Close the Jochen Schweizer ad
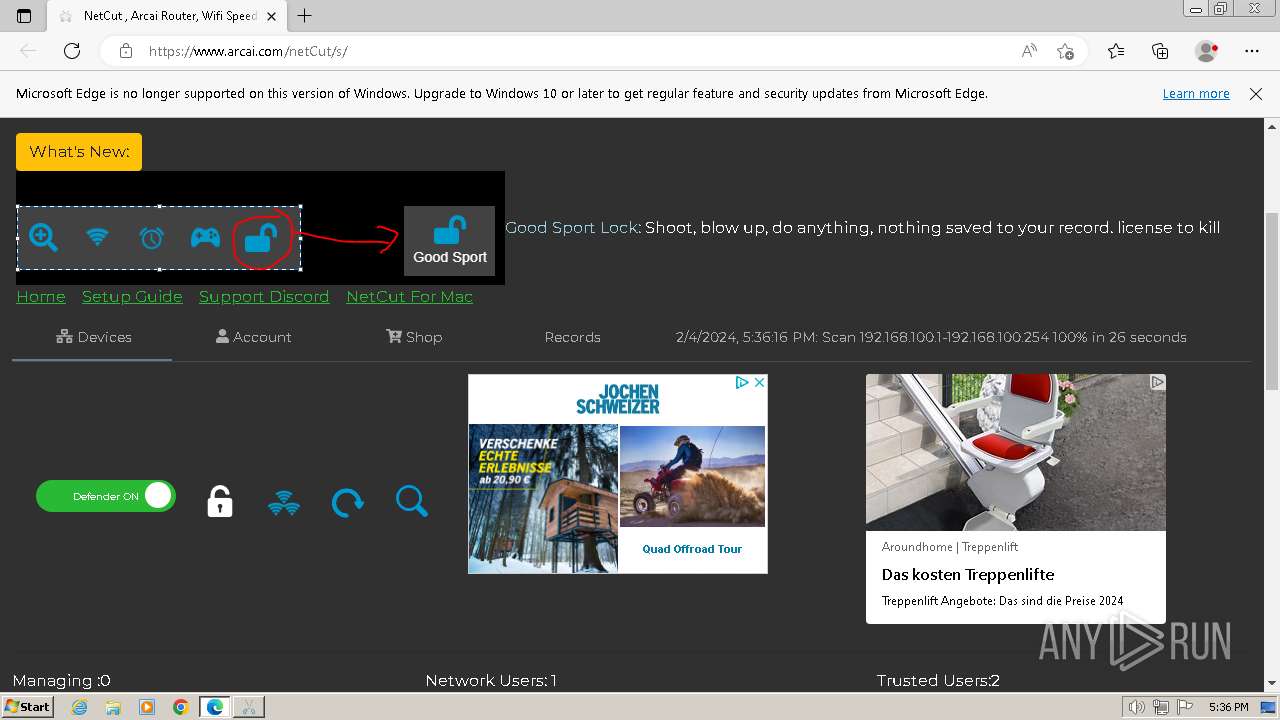Screen dimensions: 1280x720 point(759,382)
